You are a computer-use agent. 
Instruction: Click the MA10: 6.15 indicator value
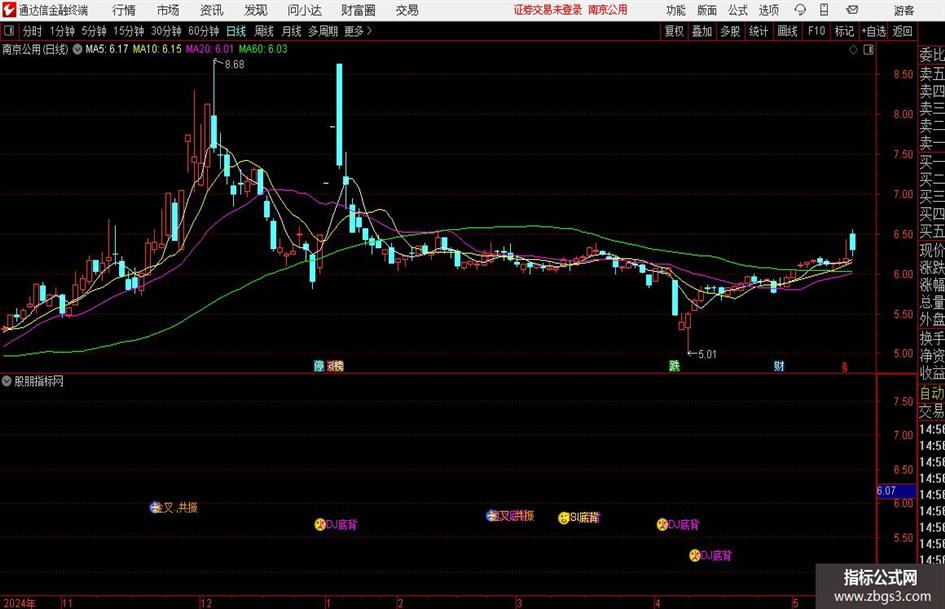click(157, 49)
